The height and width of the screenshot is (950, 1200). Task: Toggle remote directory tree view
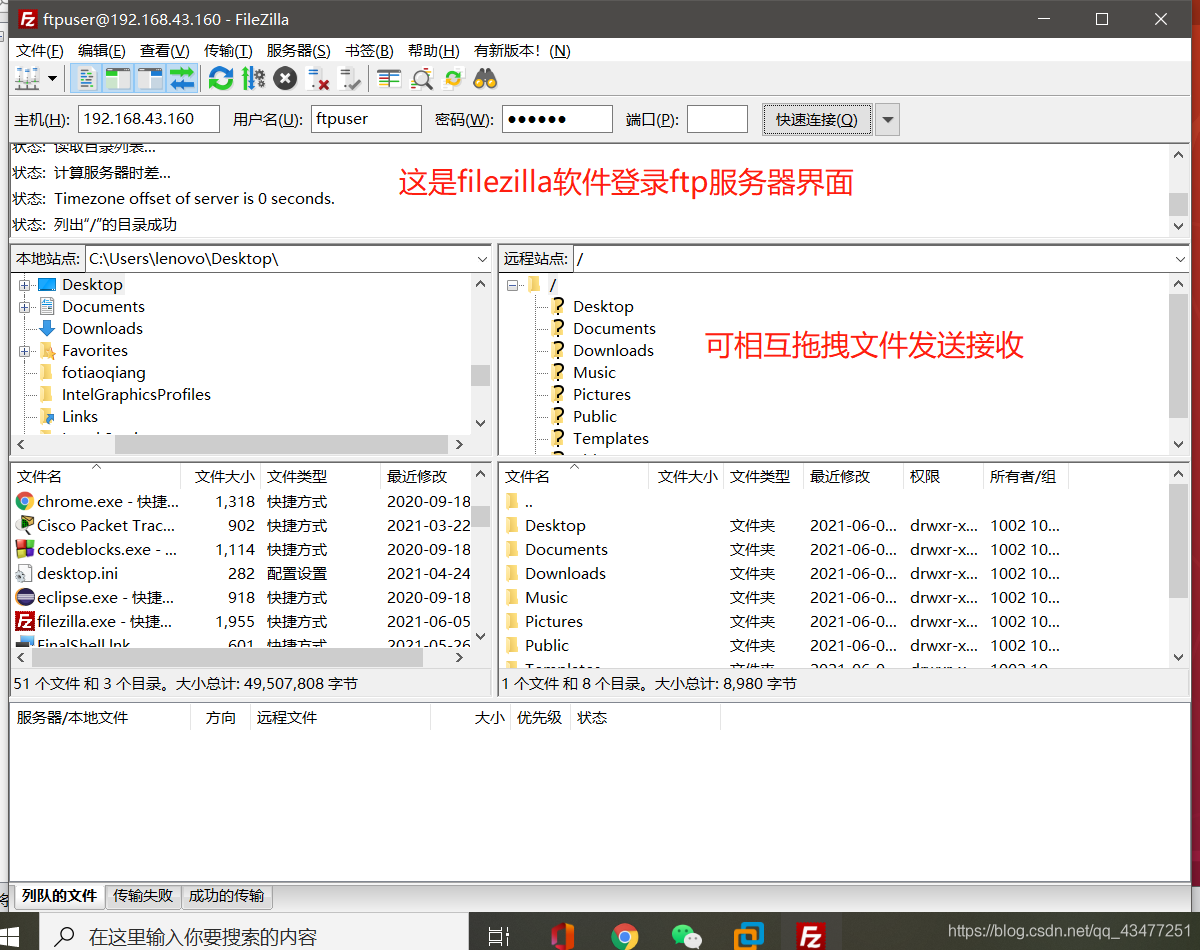150,78
